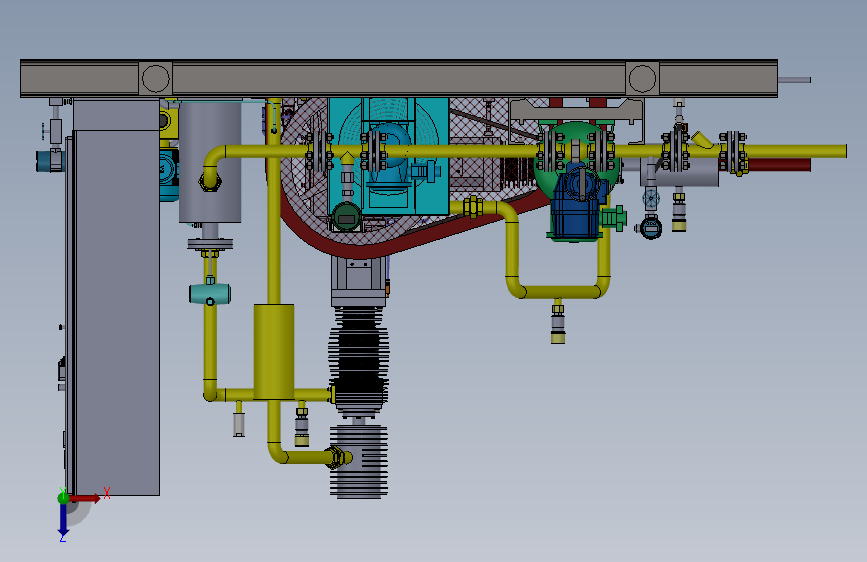Pick the left circular hole in top beam

tap(155, 78)
